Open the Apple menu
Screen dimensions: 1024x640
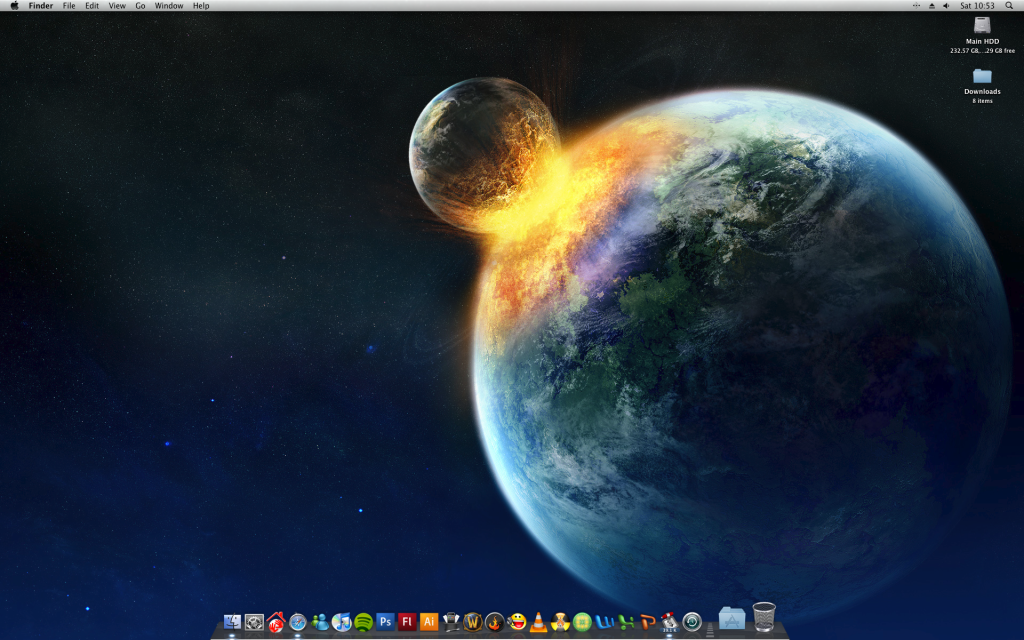pyautogui.click(x=14, y=6)
